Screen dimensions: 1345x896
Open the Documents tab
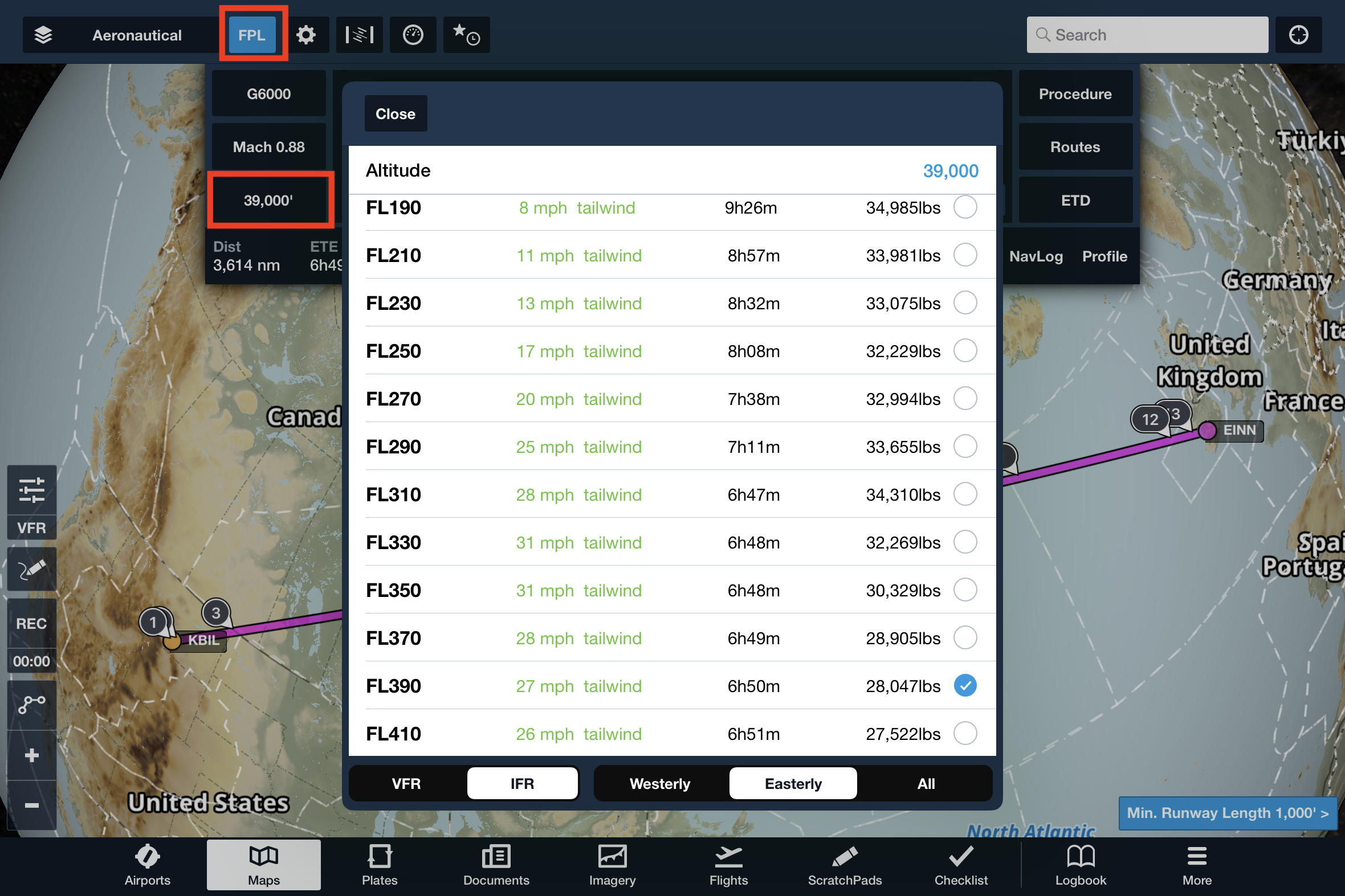pos(496,865)
